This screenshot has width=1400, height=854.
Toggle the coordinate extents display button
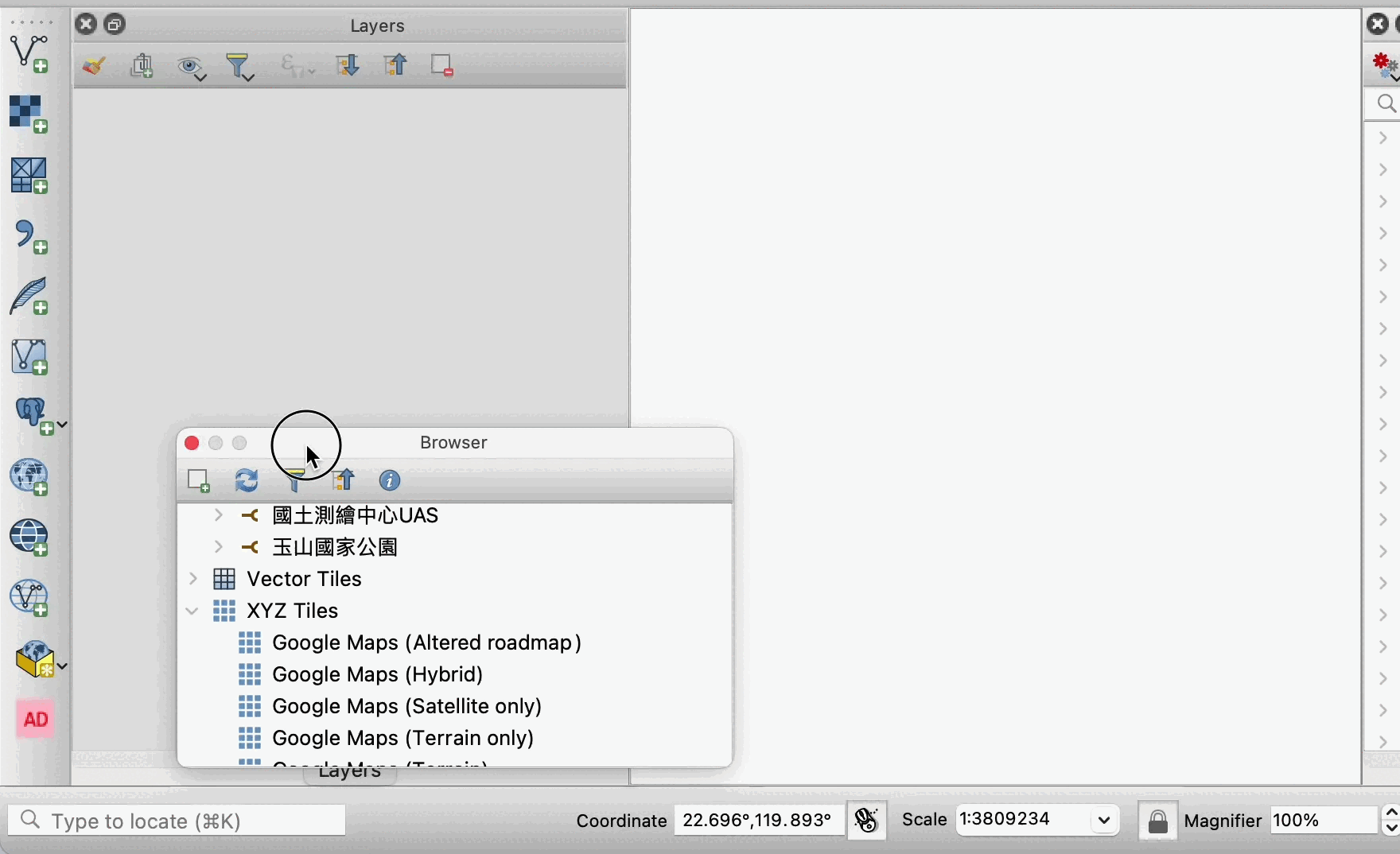pos(866,821)
